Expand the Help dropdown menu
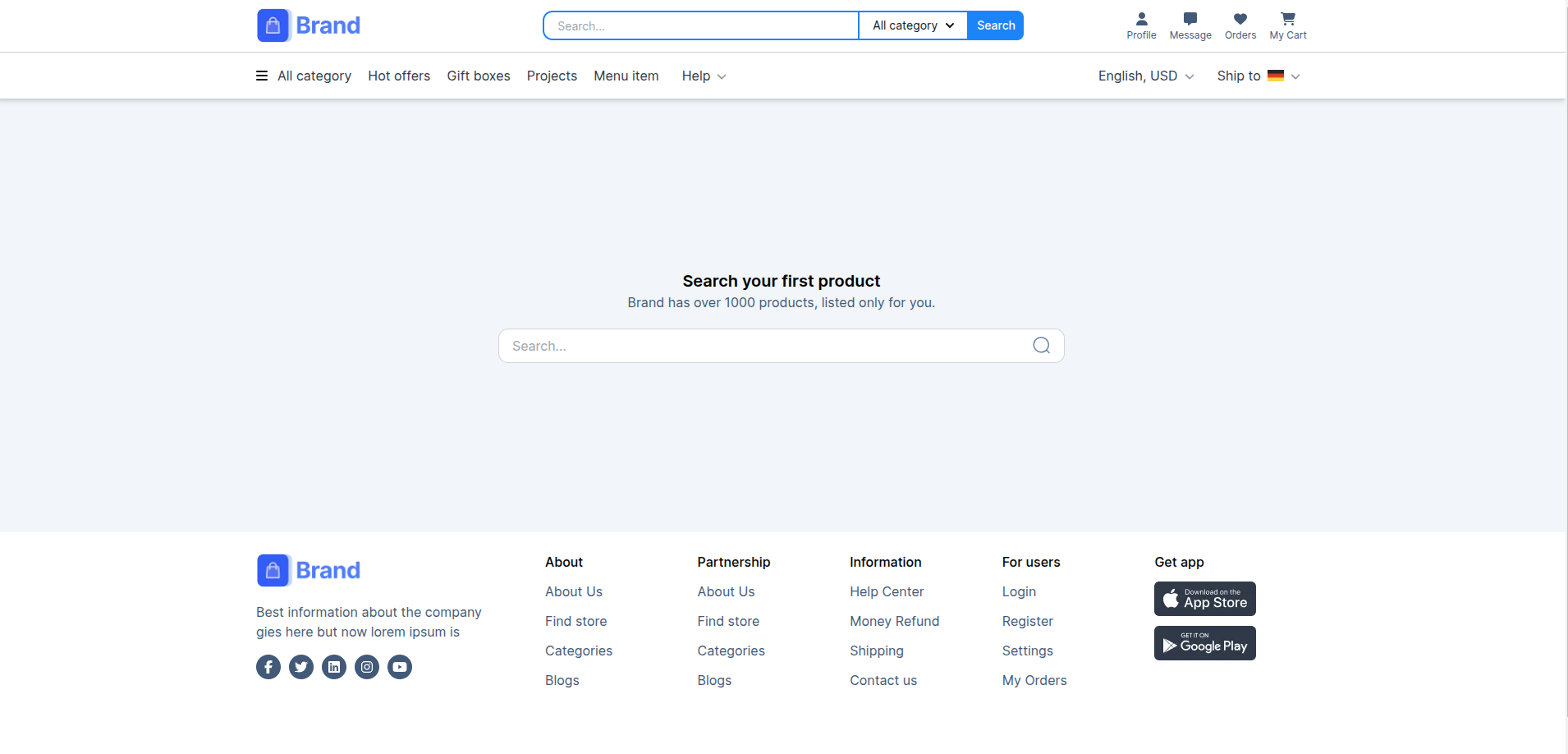Image resolution: width=1568 pixels, height=754 pixels. [704, 76]
